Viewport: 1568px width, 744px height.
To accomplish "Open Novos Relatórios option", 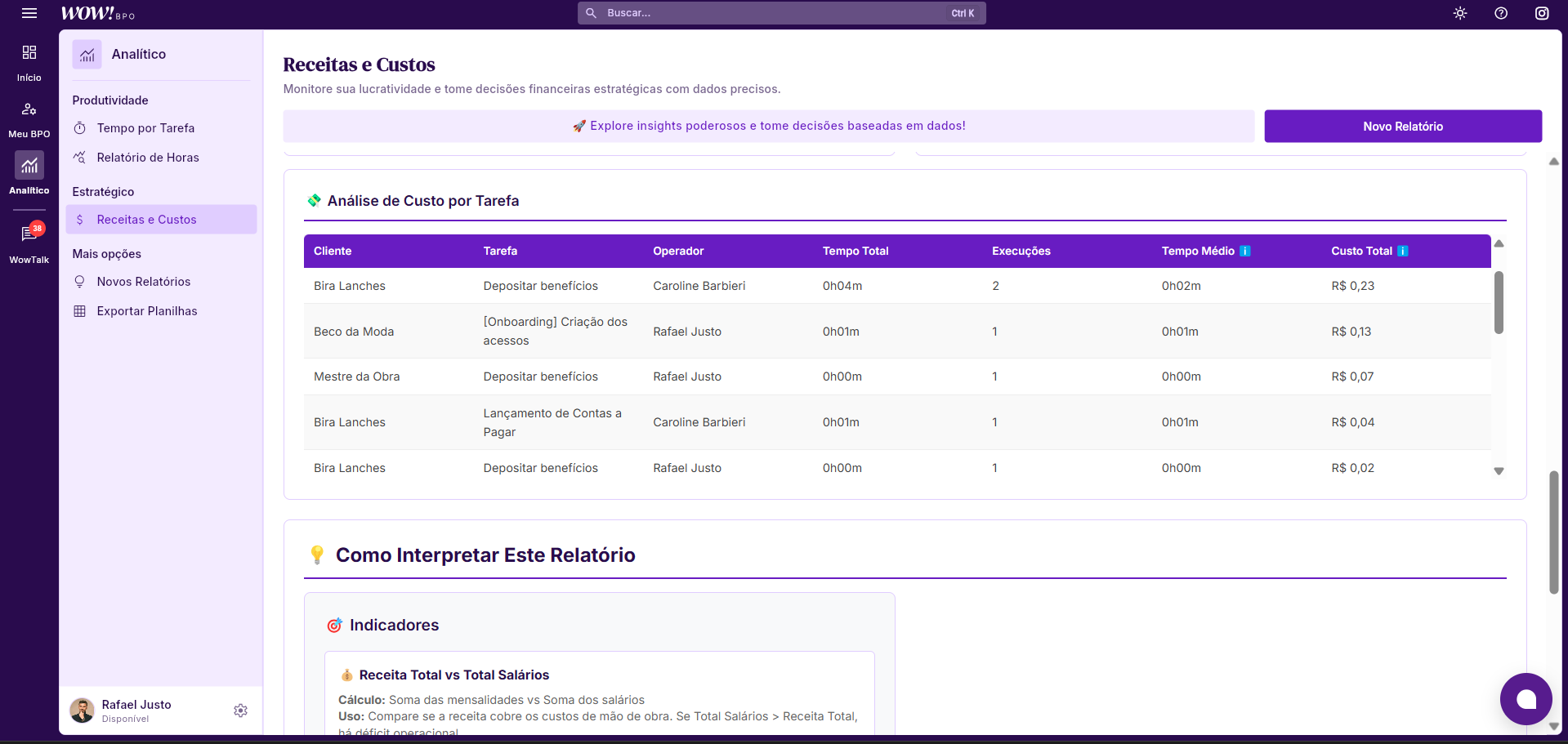I will (143, 282).
